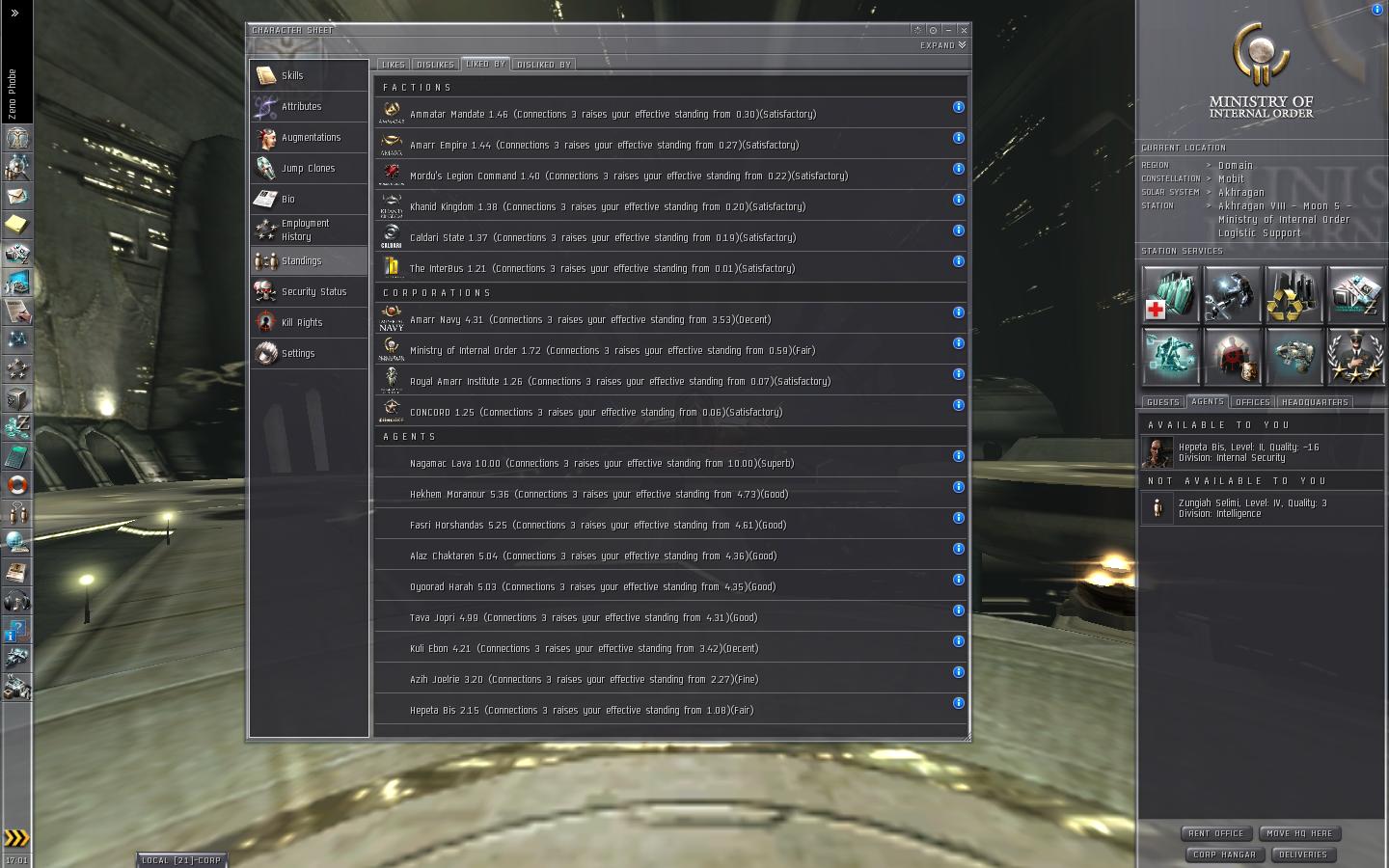Open the Deliveries button

click(x=1302, y=854)
